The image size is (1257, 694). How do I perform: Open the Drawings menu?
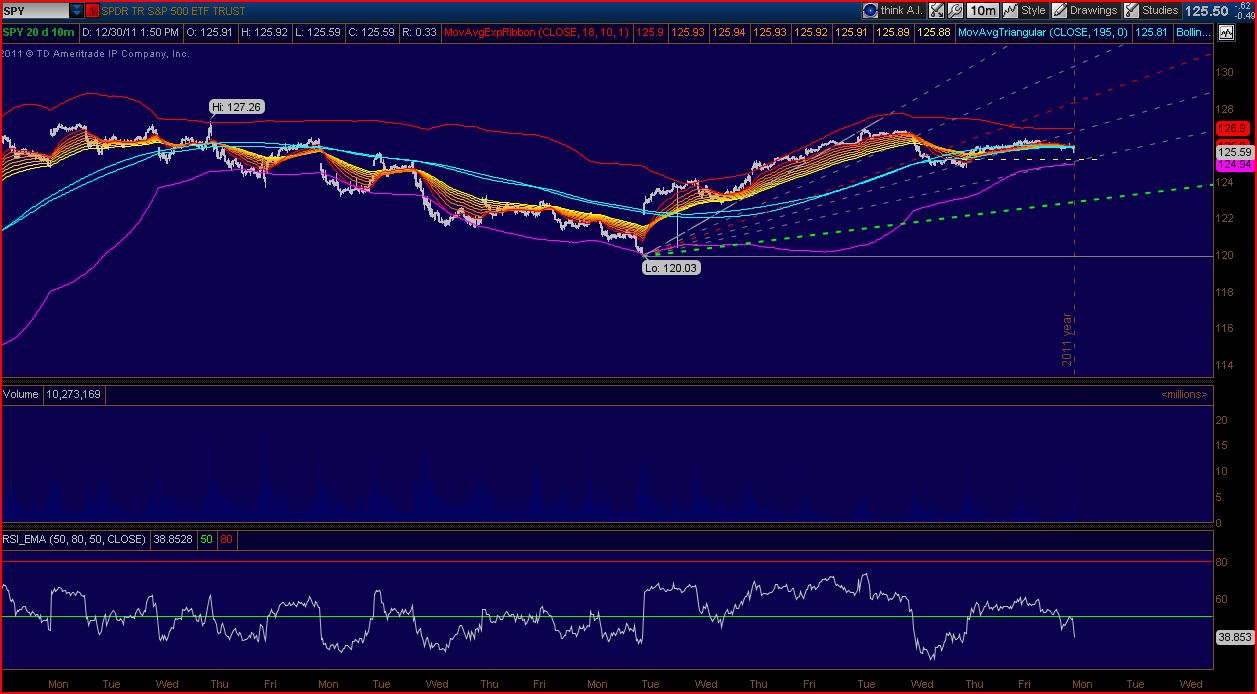coord(1085,10)
